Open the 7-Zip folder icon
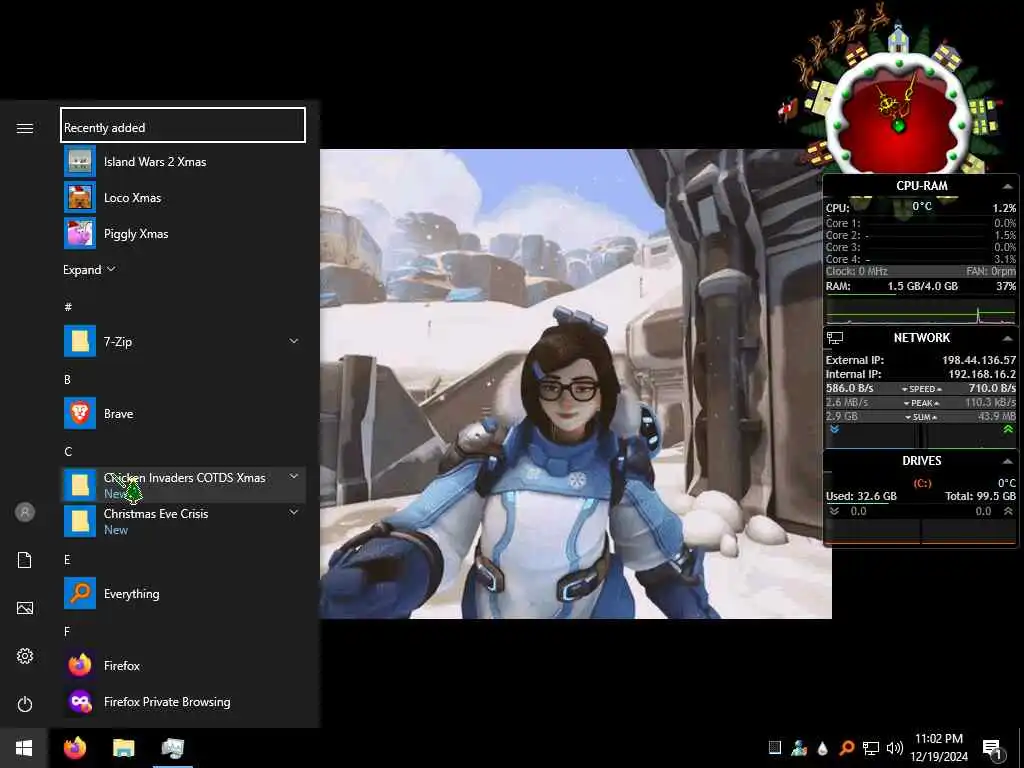1024x768 pixels. tap(80, 342)
